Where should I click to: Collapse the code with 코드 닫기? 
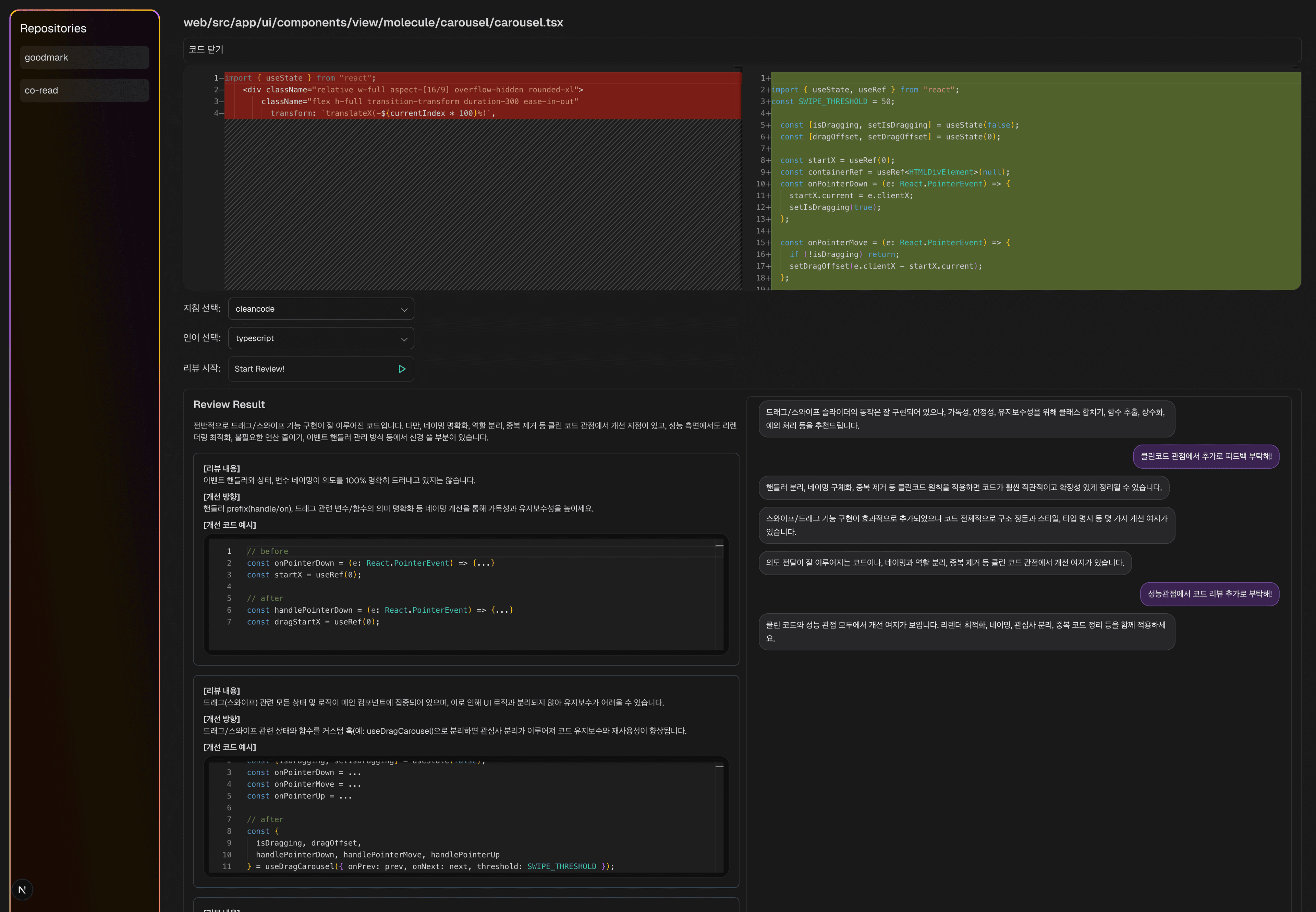pos(206,50)
